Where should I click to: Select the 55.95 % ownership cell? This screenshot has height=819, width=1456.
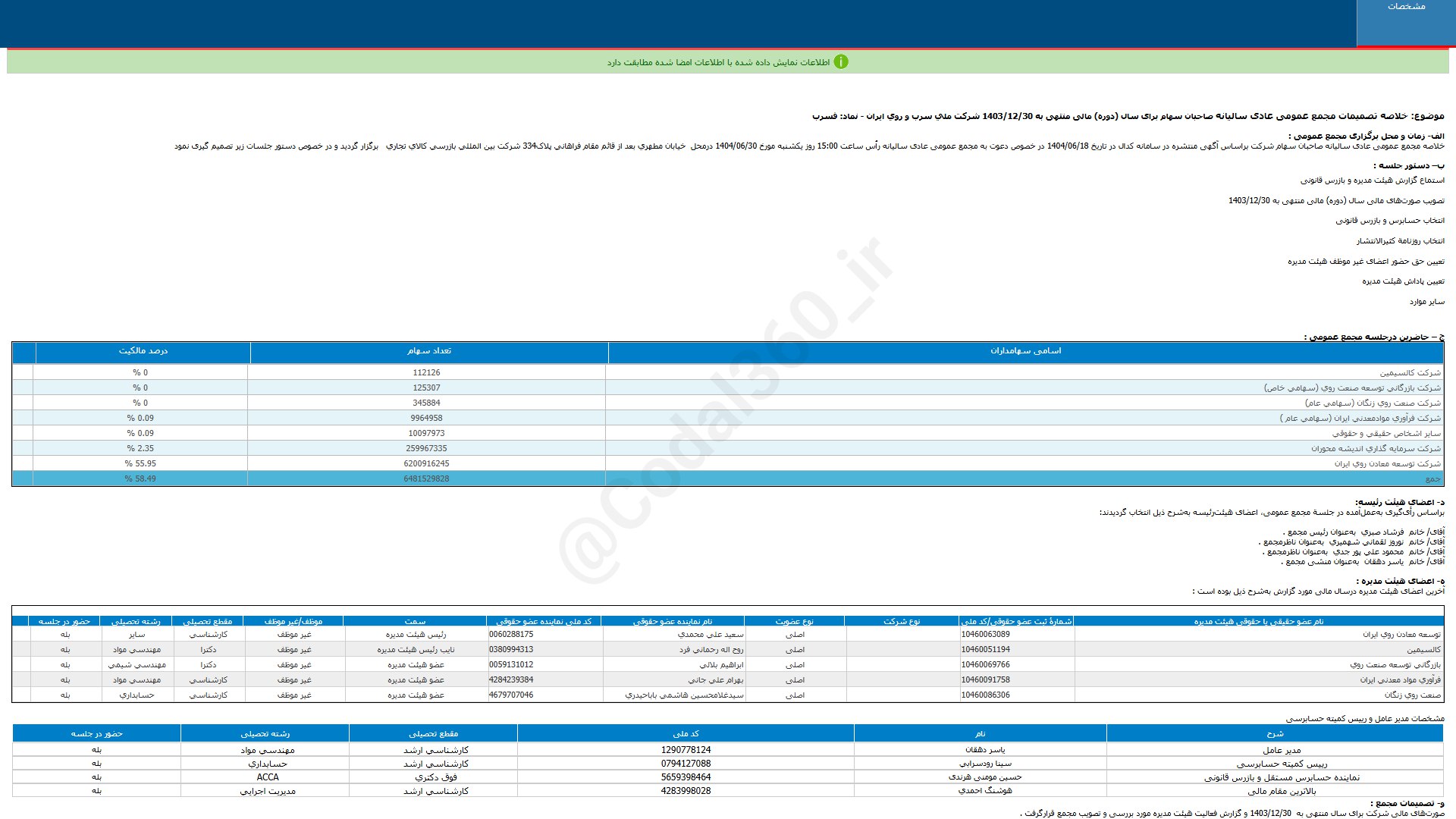tap(140, 463)
